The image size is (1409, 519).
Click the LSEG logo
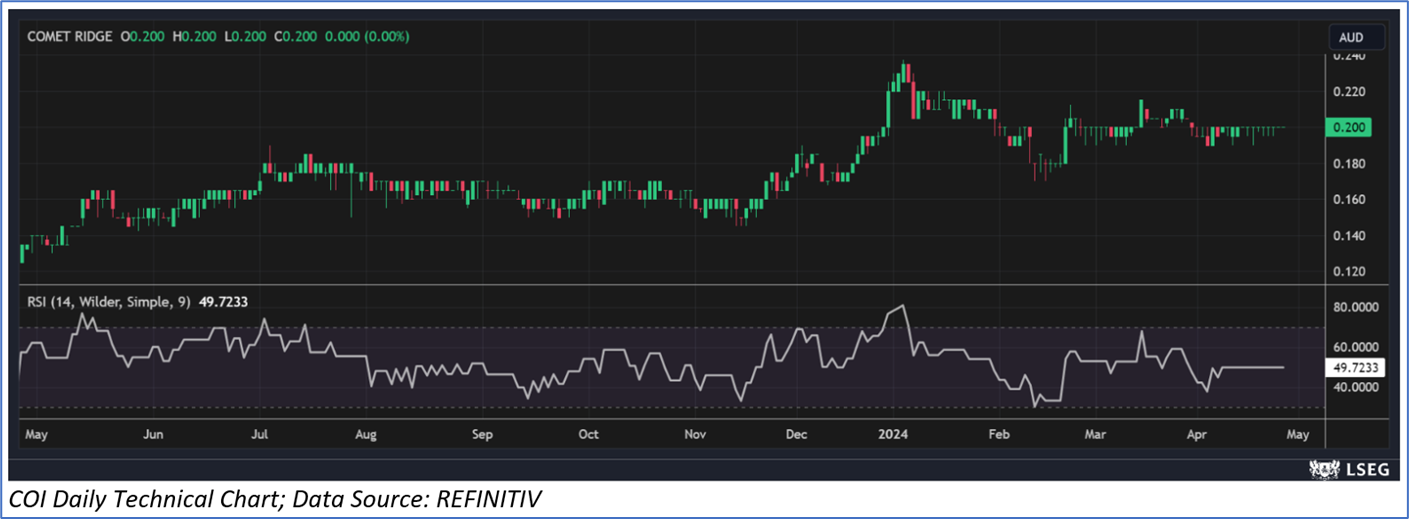coord(1348,469)
